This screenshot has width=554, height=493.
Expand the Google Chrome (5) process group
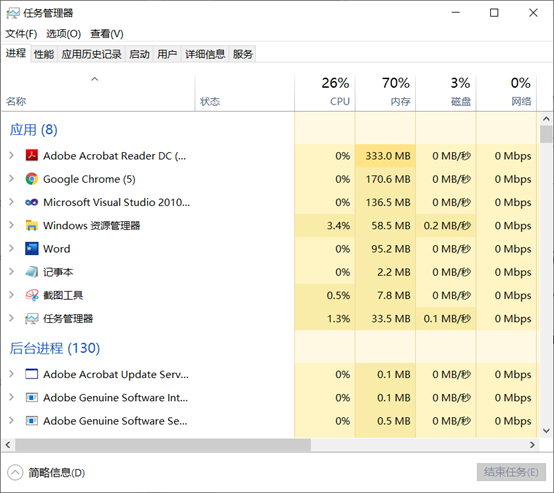coord(11,179)
